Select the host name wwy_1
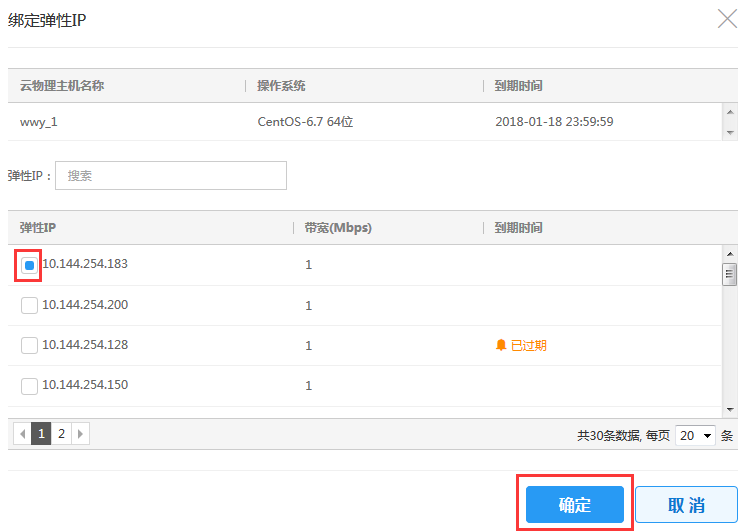 tap(38, 122)
